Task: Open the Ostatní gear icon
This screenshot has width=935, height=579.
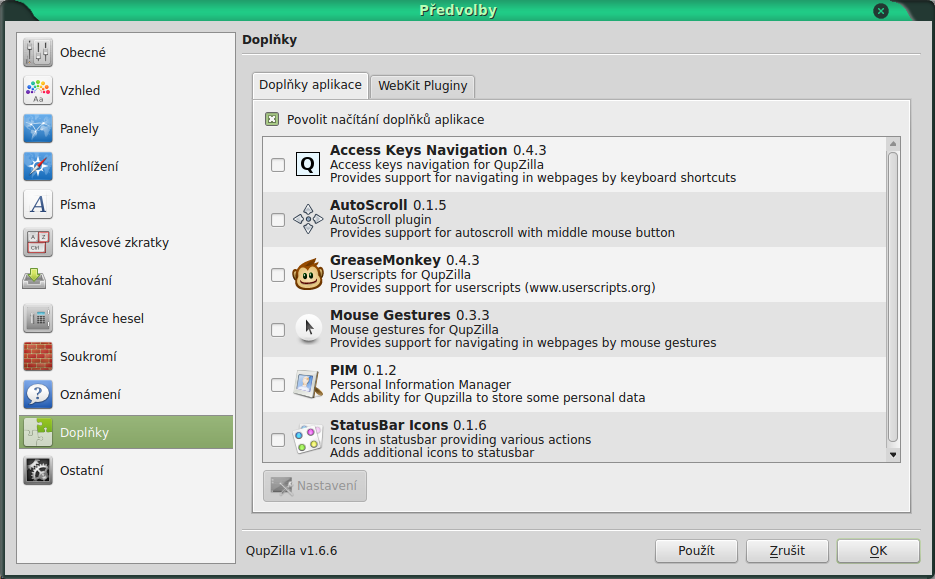Action: (x=38, y=470)
